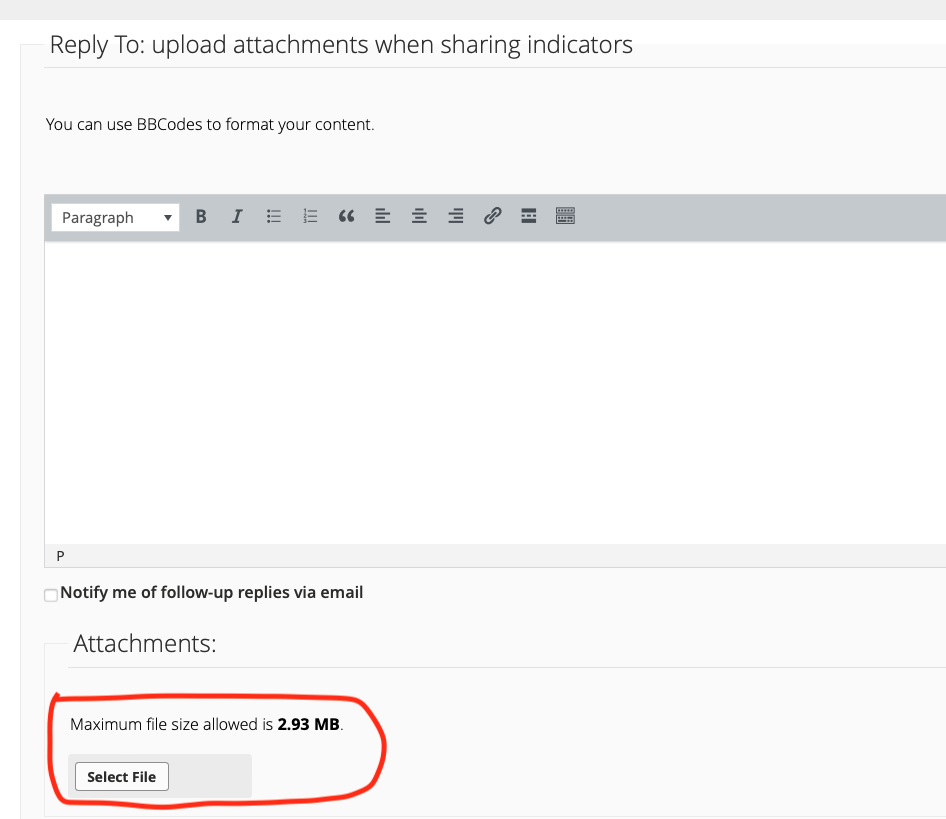Click the P element path in status bar
This screenshot has width=946, height=819.
pyautogui.click(x=61, y=556)
